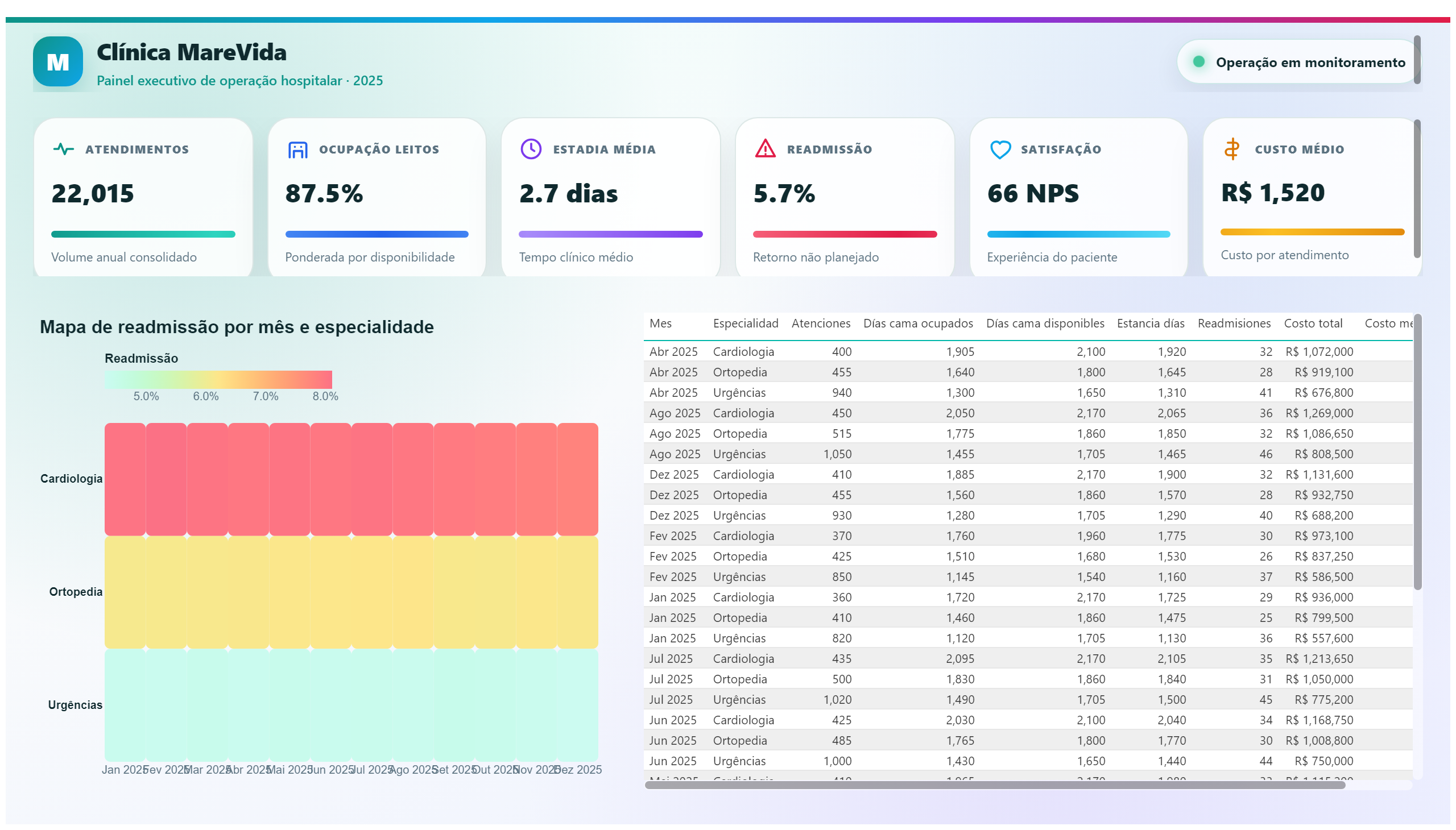The width and height of the screenshot is (1456, 830).
Task: Click the warning triangle on Readmissão card
Action: click(x=766, y=149)
